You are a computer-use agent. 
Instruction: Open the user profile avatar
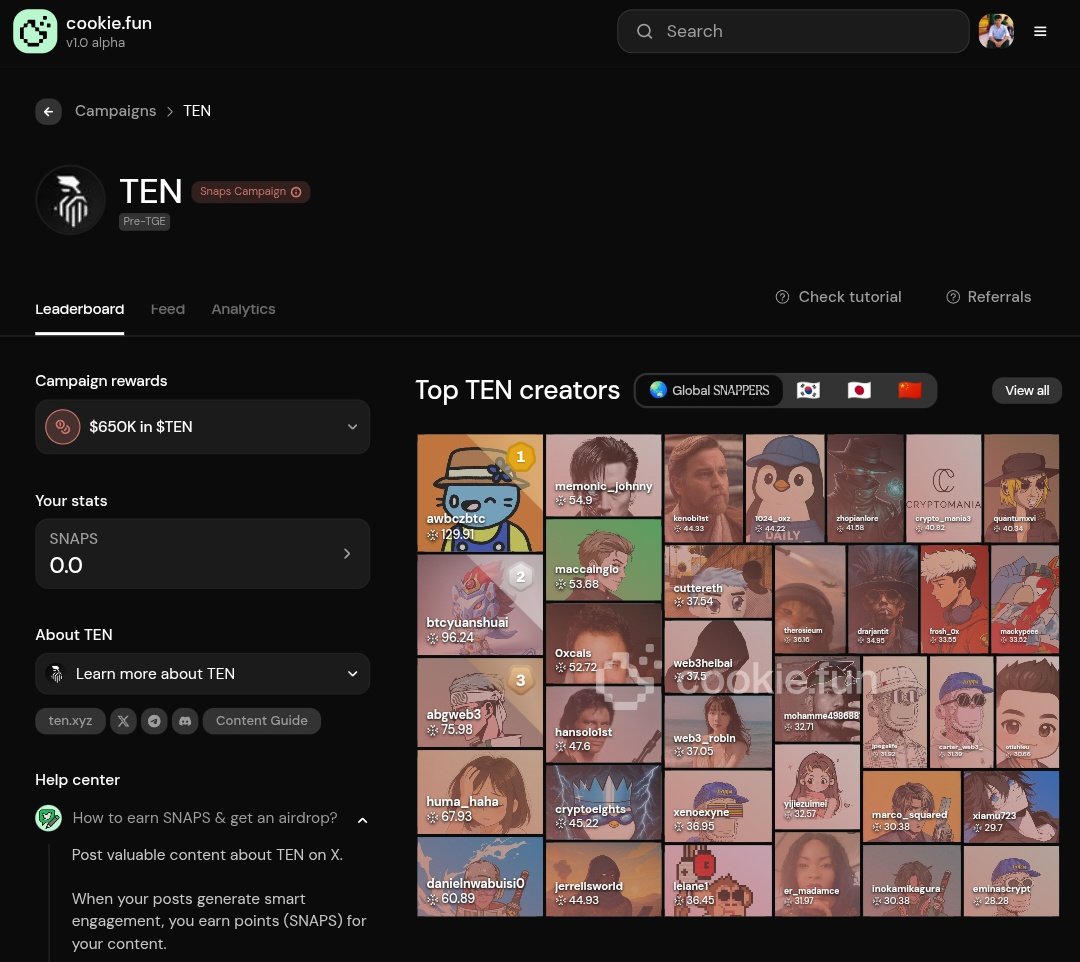[x=996, y=31]
